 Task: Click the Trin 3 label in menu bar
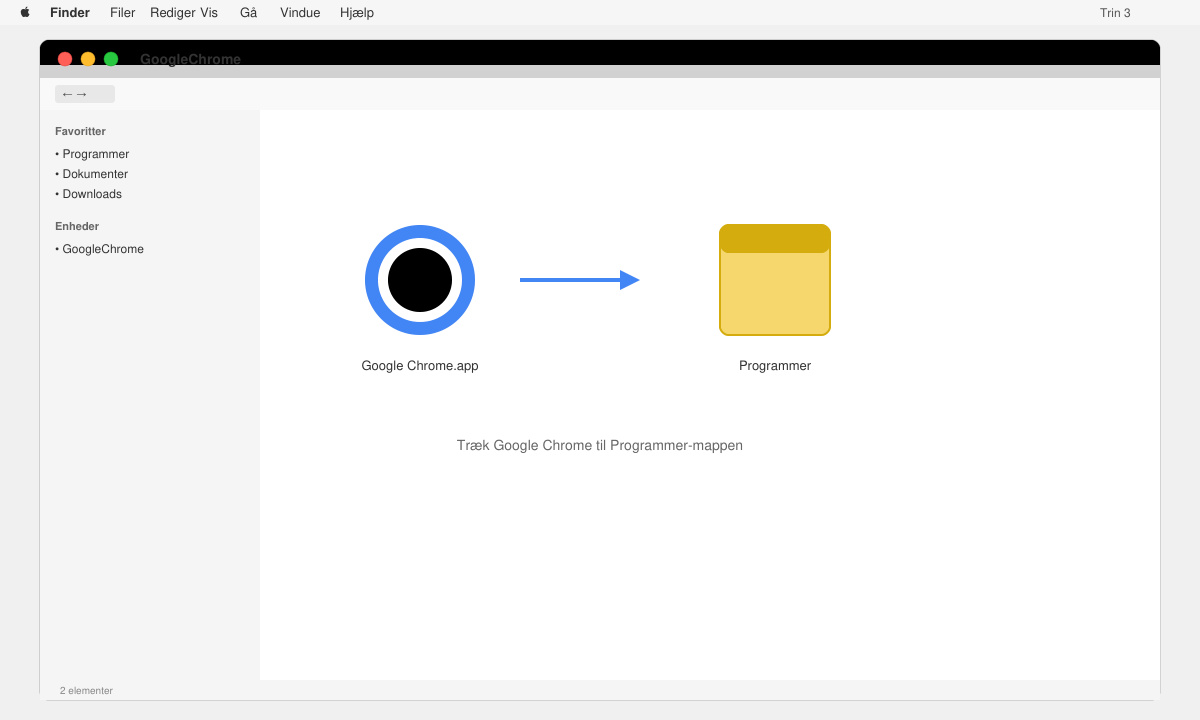click(x=1115, y=13)
